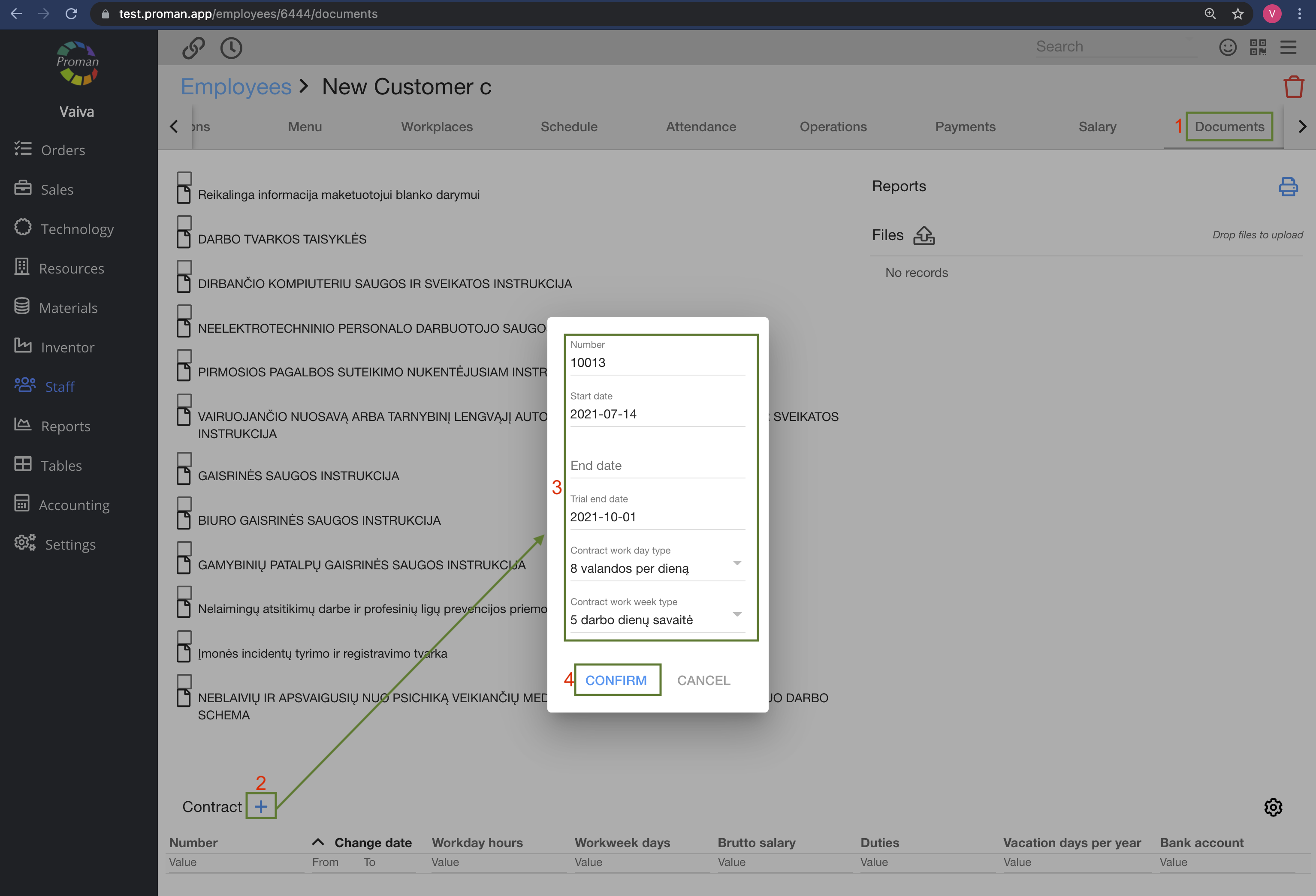
Task: Click the Files upload icon
Action: click(924, 235)
